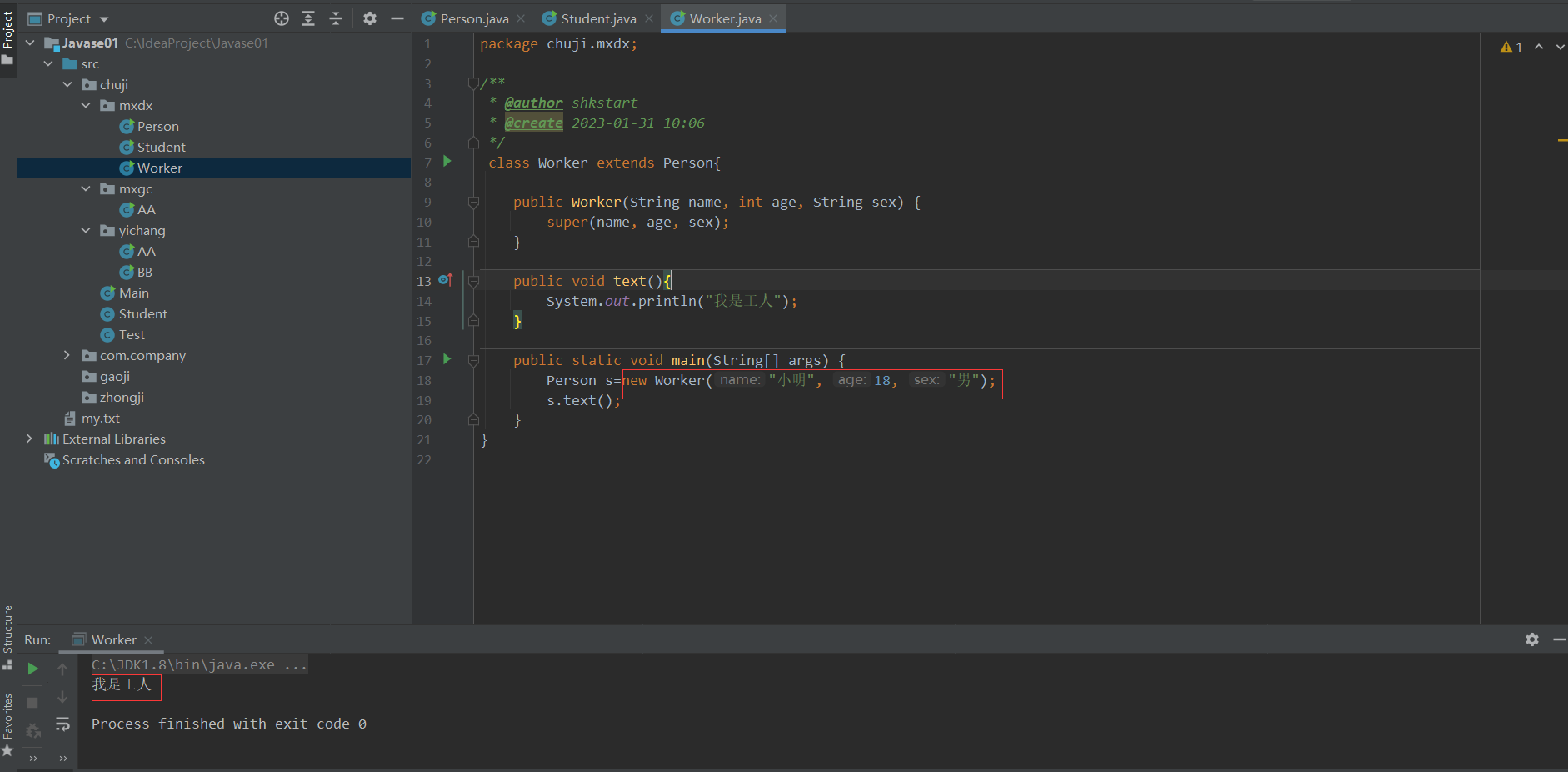Click the up stack trace arrow
Screen dimensions: 1568x772
[62, 669]
